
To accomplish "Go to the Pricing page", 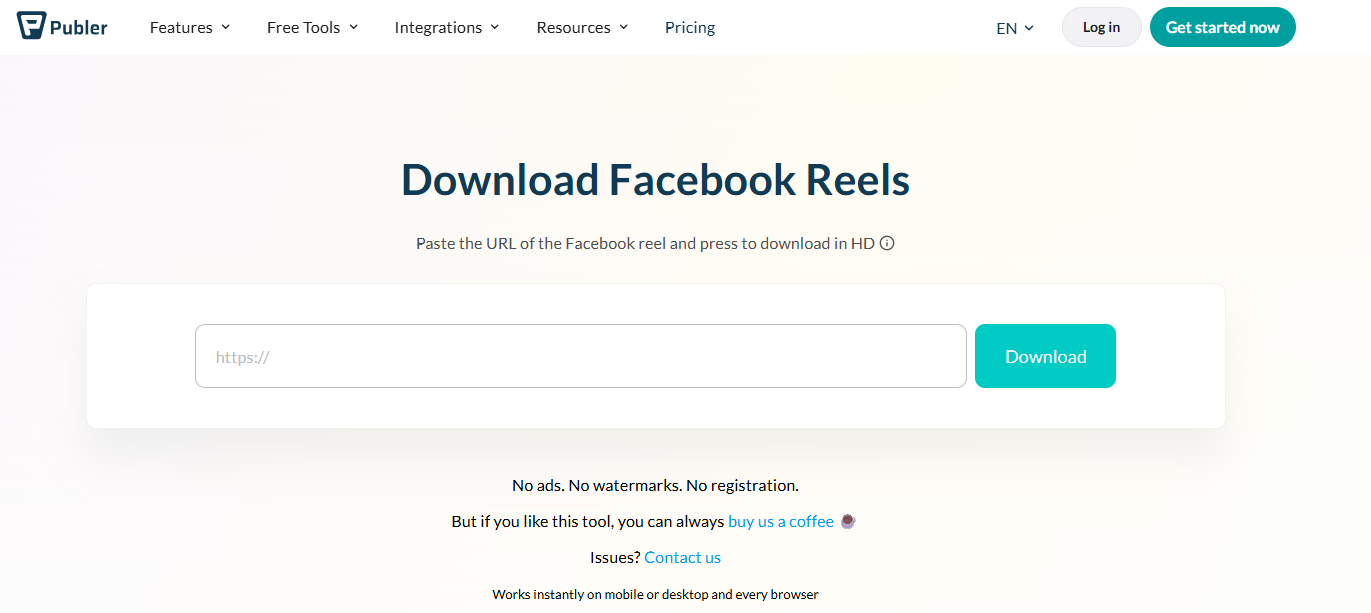I will point(690,28).
